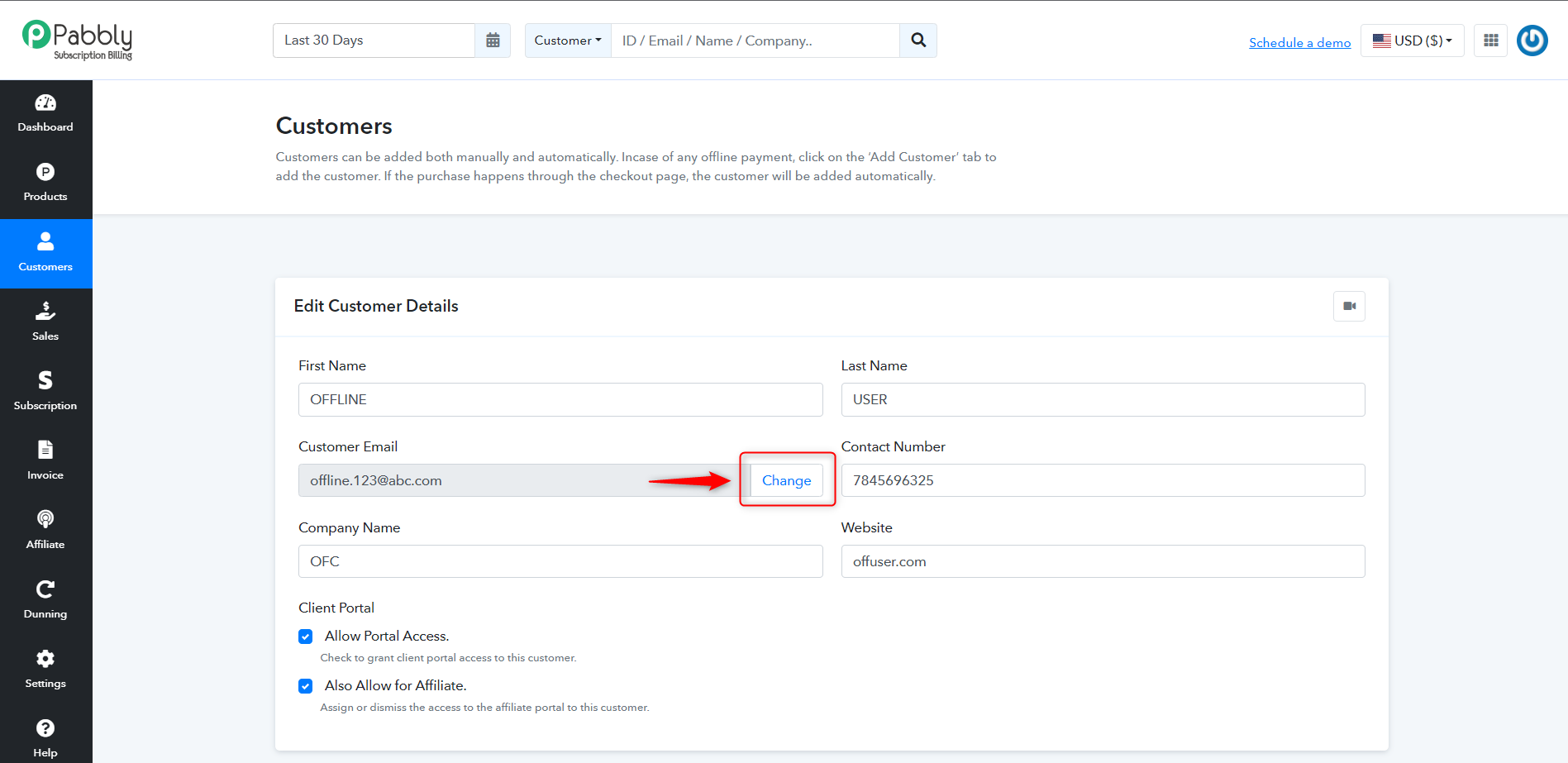Open the Last 30 Days range selector

(374, 41)
